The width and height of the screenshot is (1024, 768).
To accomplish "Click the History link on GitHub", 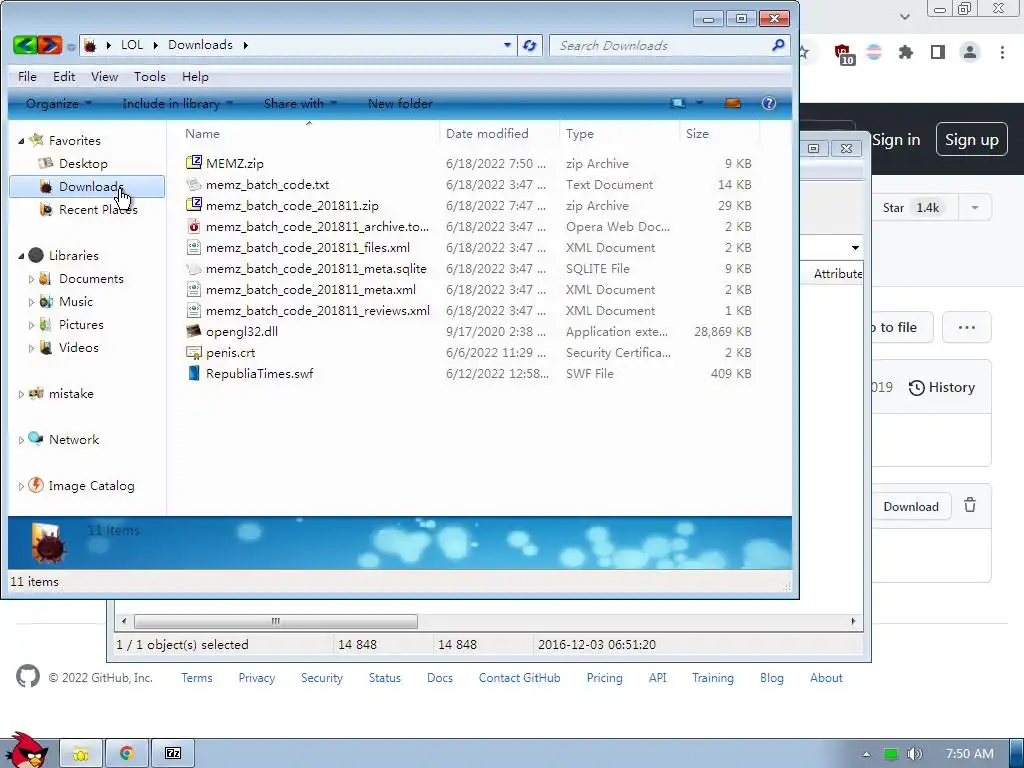I will point(942,387).
